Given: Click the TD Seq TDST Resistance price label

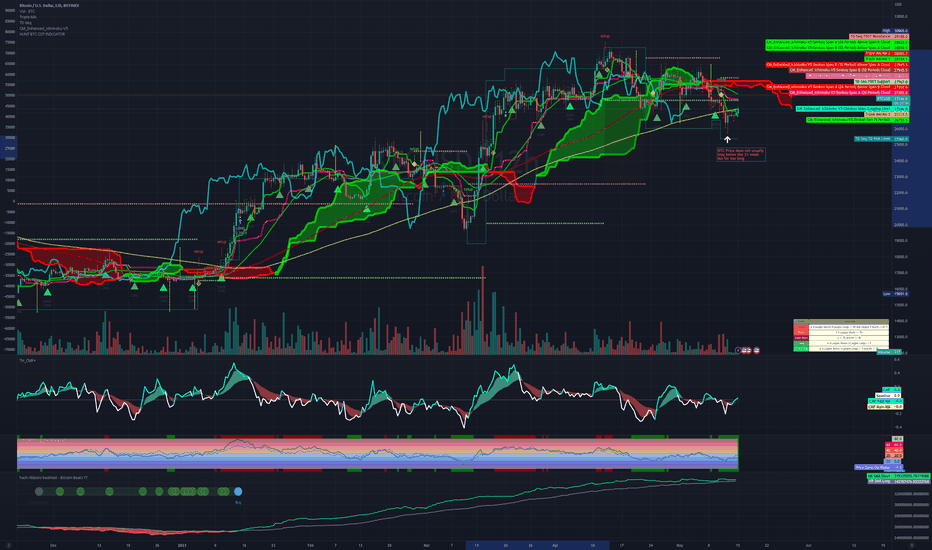Looking at the screenshot, I should click(x=879, y=36).
